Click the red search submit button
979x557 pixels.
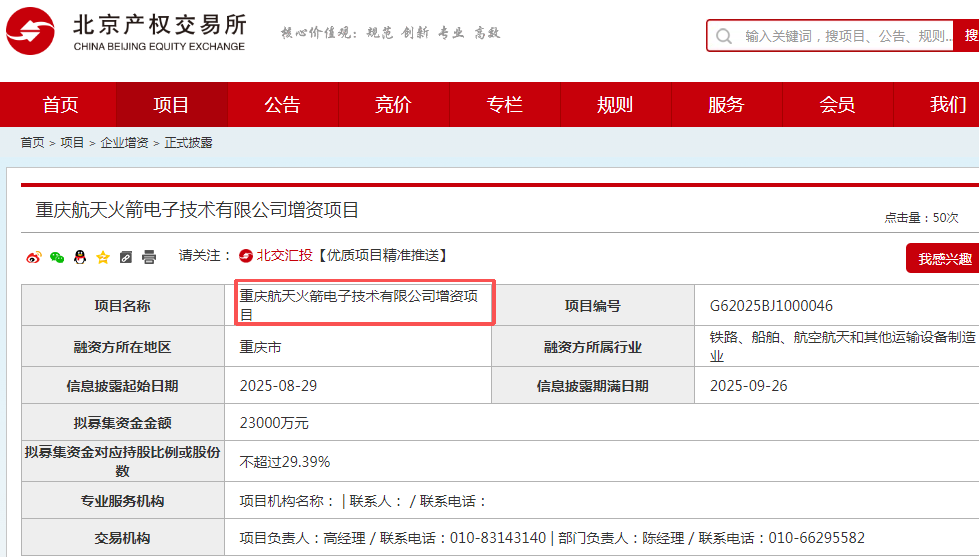coord(967,36)
